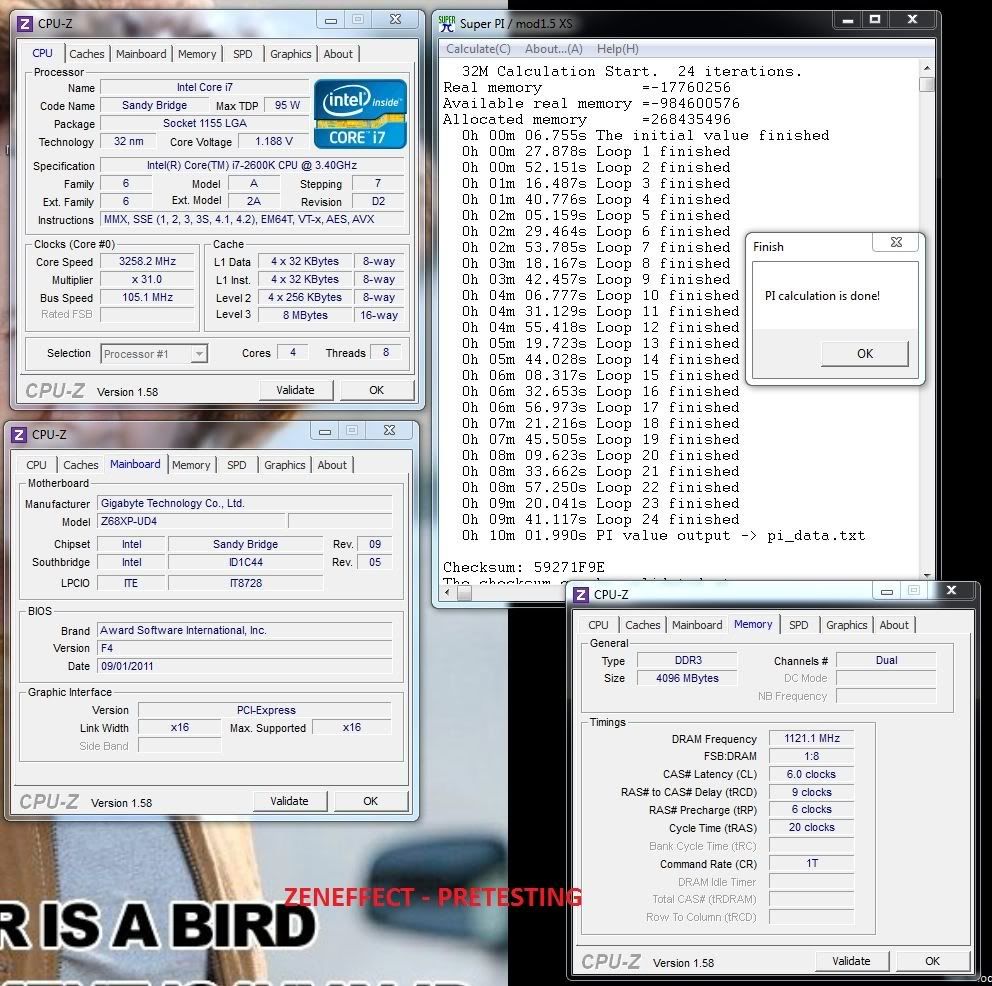Click the Cycle Time (tRAS) value 20 clocks
Image resolution: width=992 pixels, height=986 pixels.
pyautogui.click(x=812, y=828)
